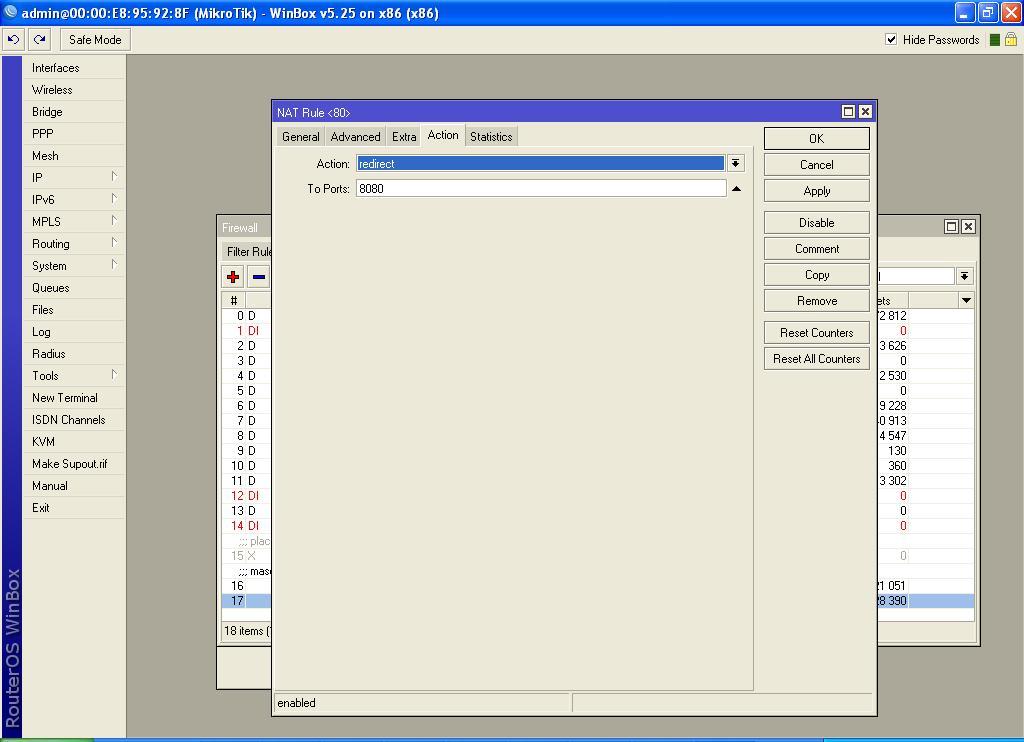Screen dimensions: 1024x742
Task: Open ISDN Channels menu
Action: [73, 419]
